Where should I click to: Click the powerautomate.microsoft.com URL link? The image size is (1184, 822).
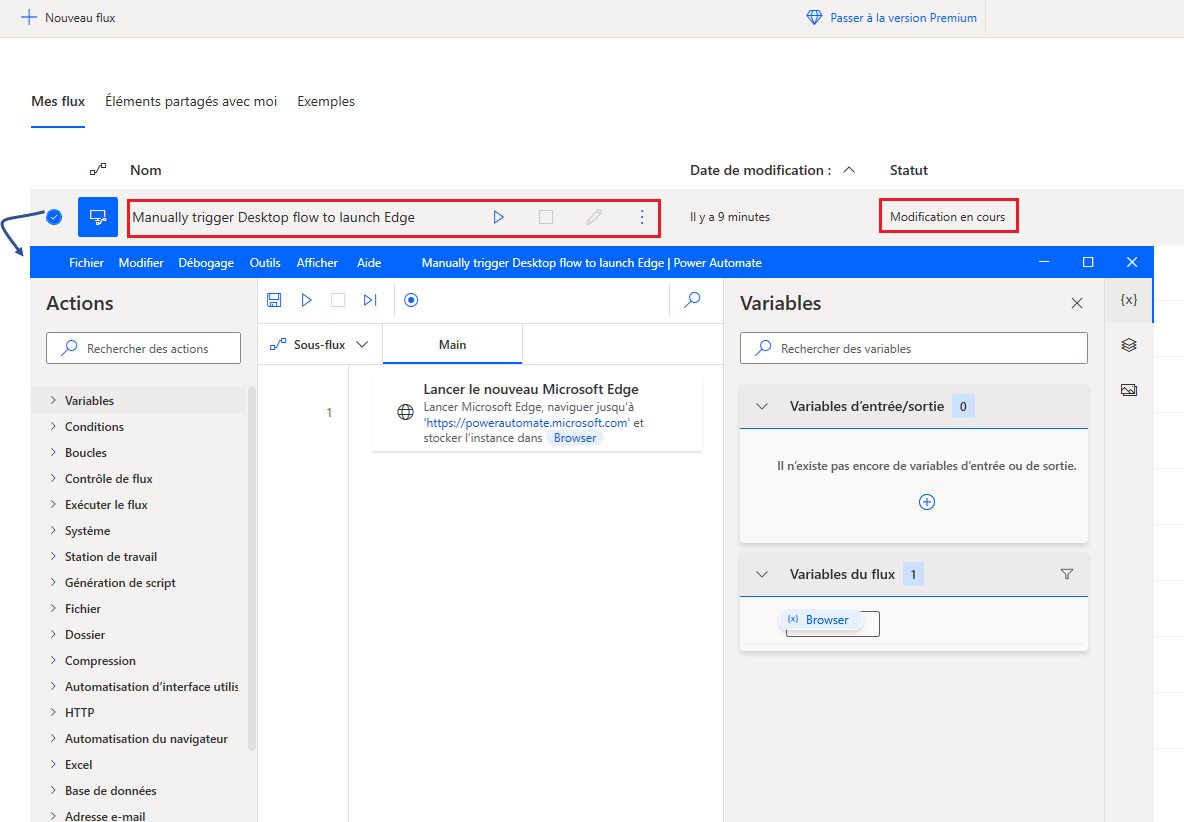(526, 423)
